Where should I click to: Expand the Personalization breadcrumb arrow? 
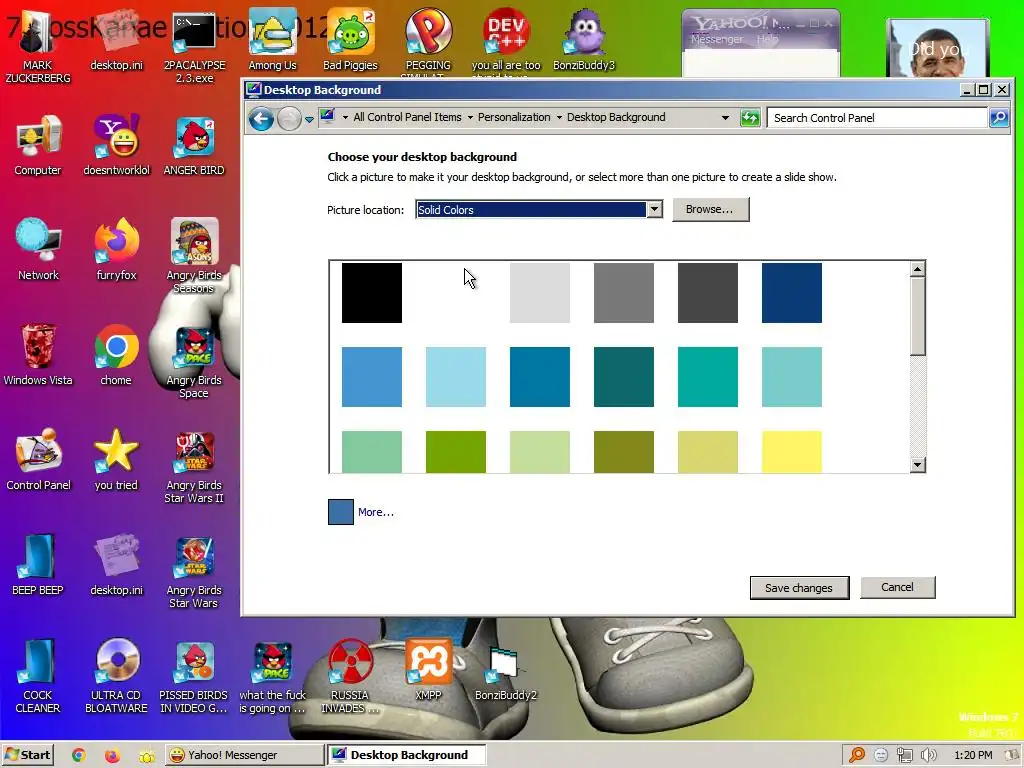coord(559,118)
